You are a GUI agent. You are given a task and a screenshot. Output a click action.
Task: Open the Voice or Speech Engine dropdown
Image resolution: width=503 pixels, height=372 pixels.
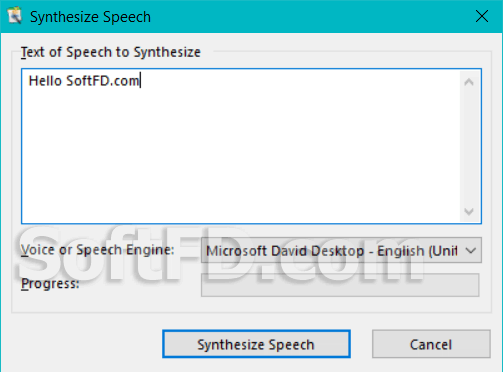(341, 250)
